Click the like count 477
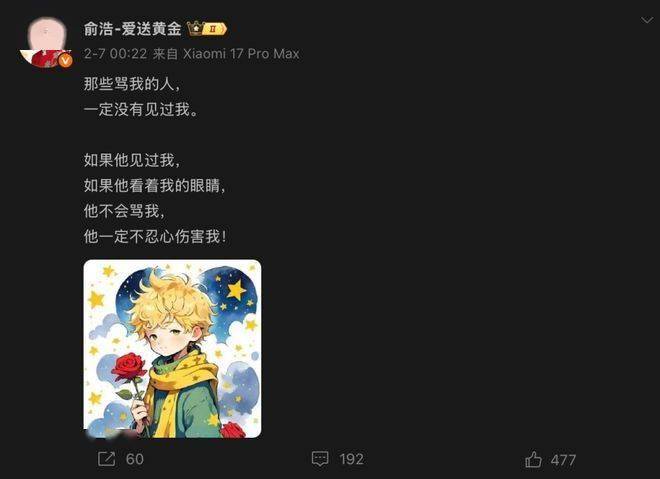This screenshot has width=660, height=479. (x=563, y=460)
